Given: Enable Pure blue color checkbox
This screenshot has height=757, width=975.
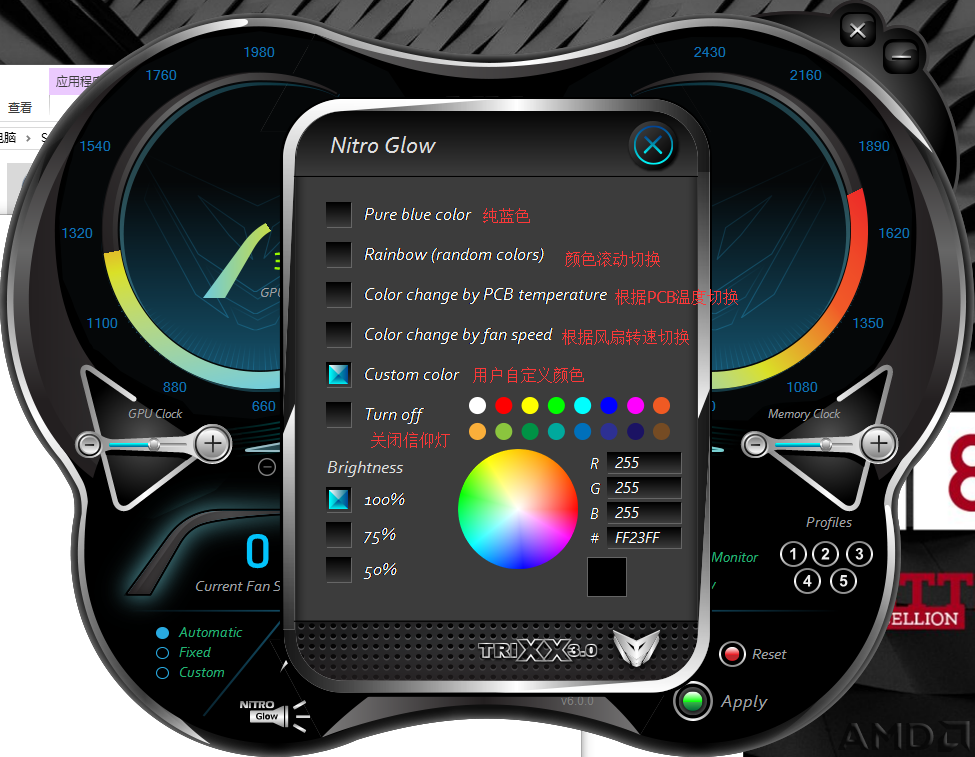Looking at the screenshot, I should pyautogui.click(x=339, y=215).
